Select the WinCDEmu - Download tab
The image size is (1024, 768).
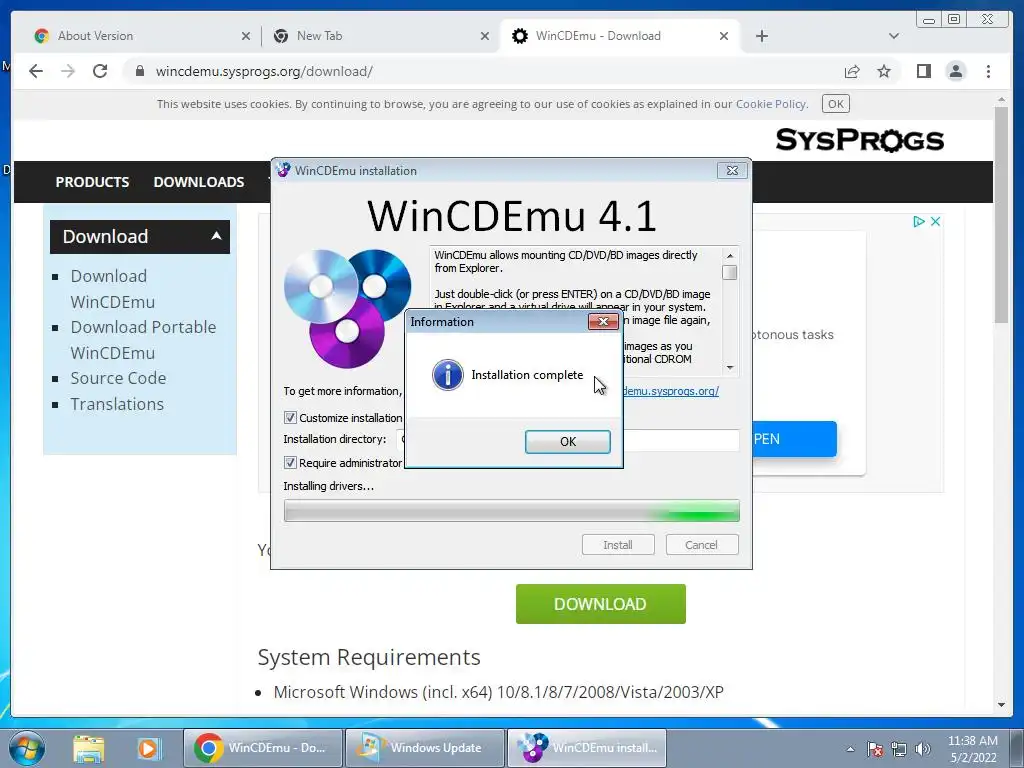pos(598,36)
